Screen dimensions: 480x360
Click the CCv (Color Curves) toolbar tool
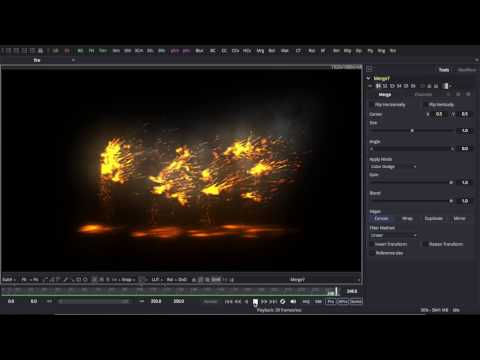coord(235,51)
